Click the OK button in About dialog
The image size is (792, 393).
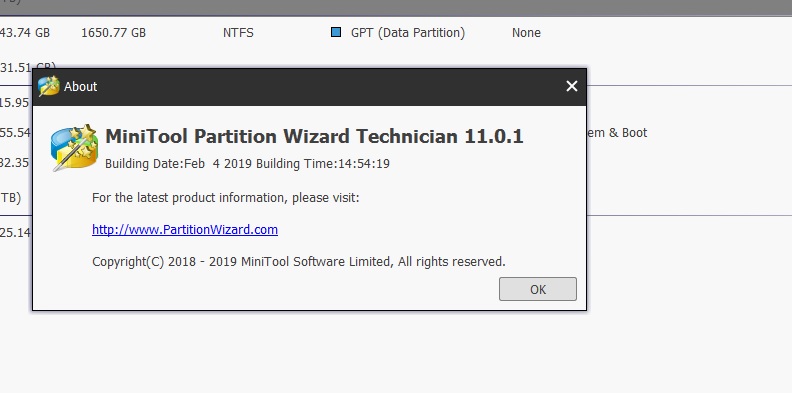point(537,289)
